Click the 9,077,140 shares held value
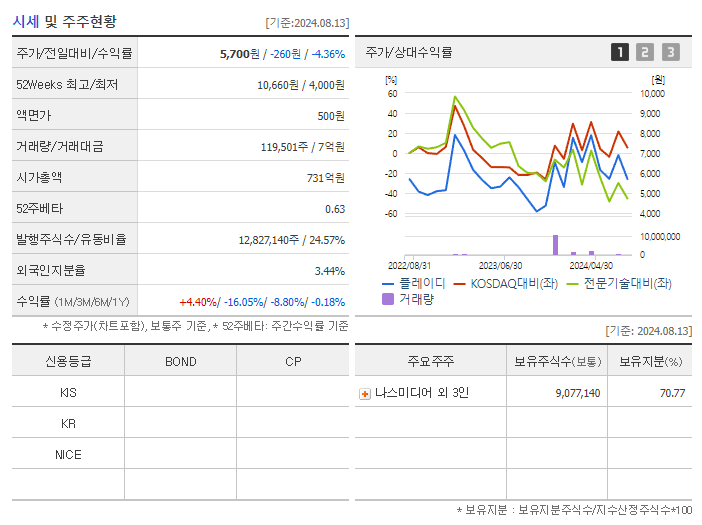The width and height of the screenshot is (702, 525). (578, 393)
